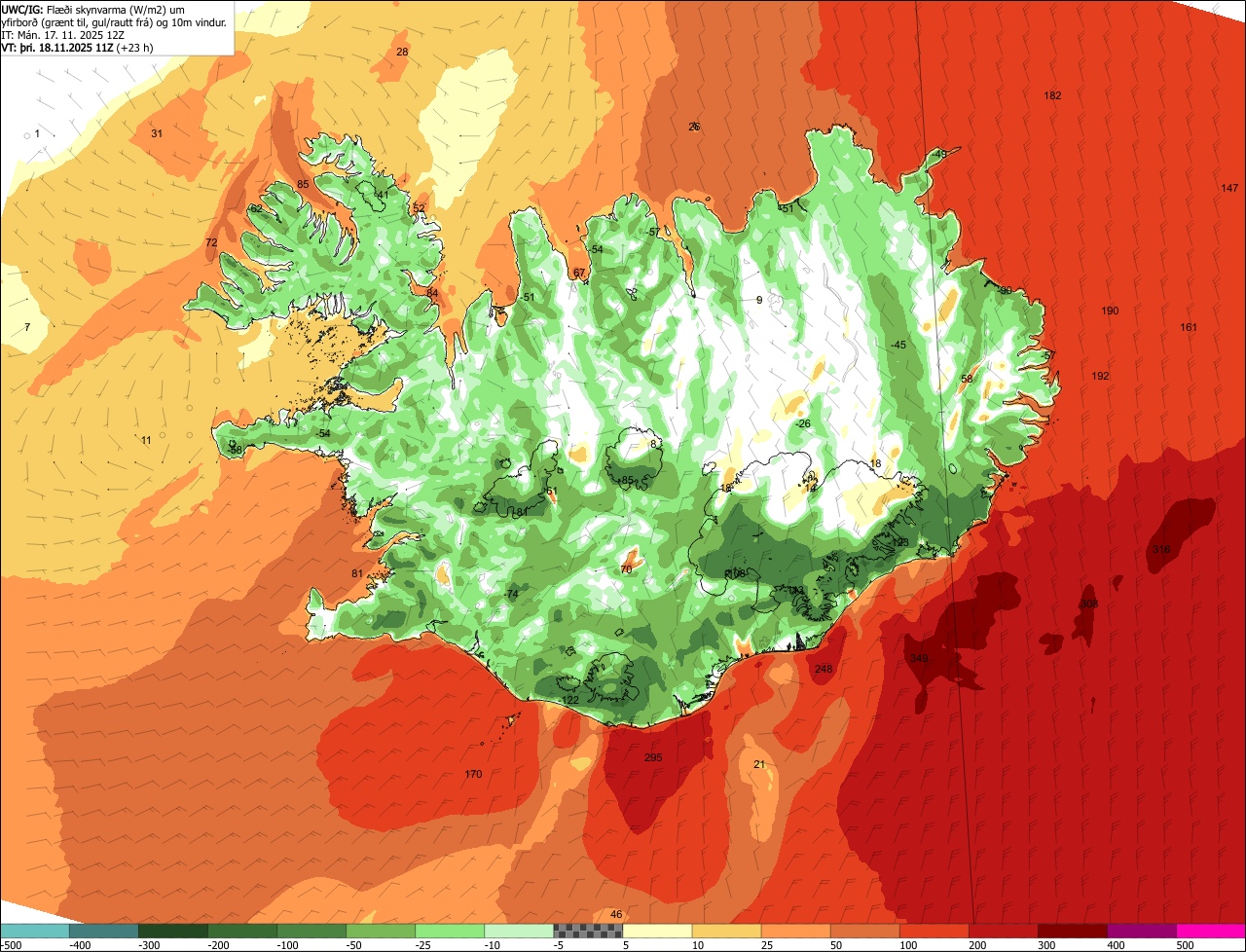Select the -100 to -50 green legend swatch
Screen dimensions: 1246x952
coord(311,931)
